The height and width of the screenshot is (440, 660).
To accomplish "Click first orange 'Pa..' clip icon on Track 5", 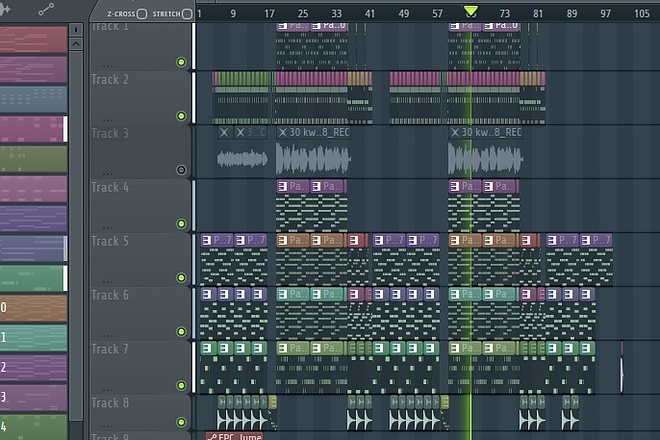I will [x=282, y=240].
